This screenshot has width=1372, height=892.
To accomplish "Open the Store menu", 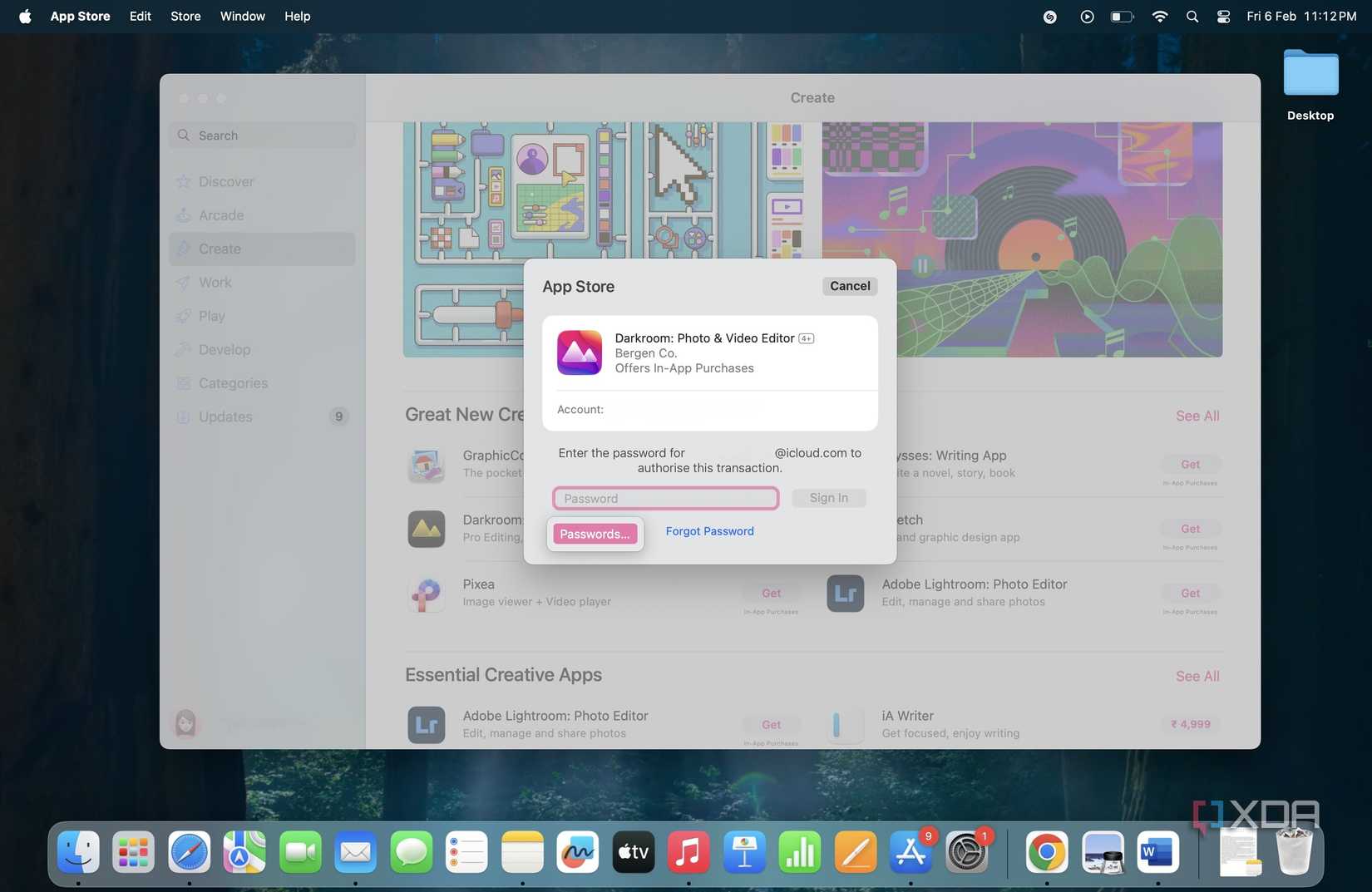I will tap(185, 16).
